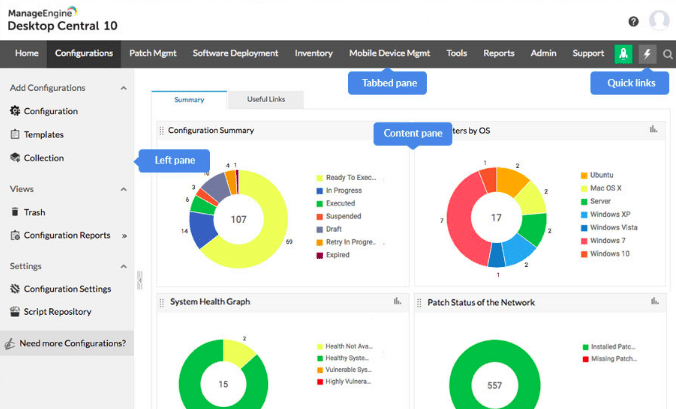Open the Script Repository
The width and height of the screenshot is (676, 409).
pyautogui.click(x=57, y=312)
